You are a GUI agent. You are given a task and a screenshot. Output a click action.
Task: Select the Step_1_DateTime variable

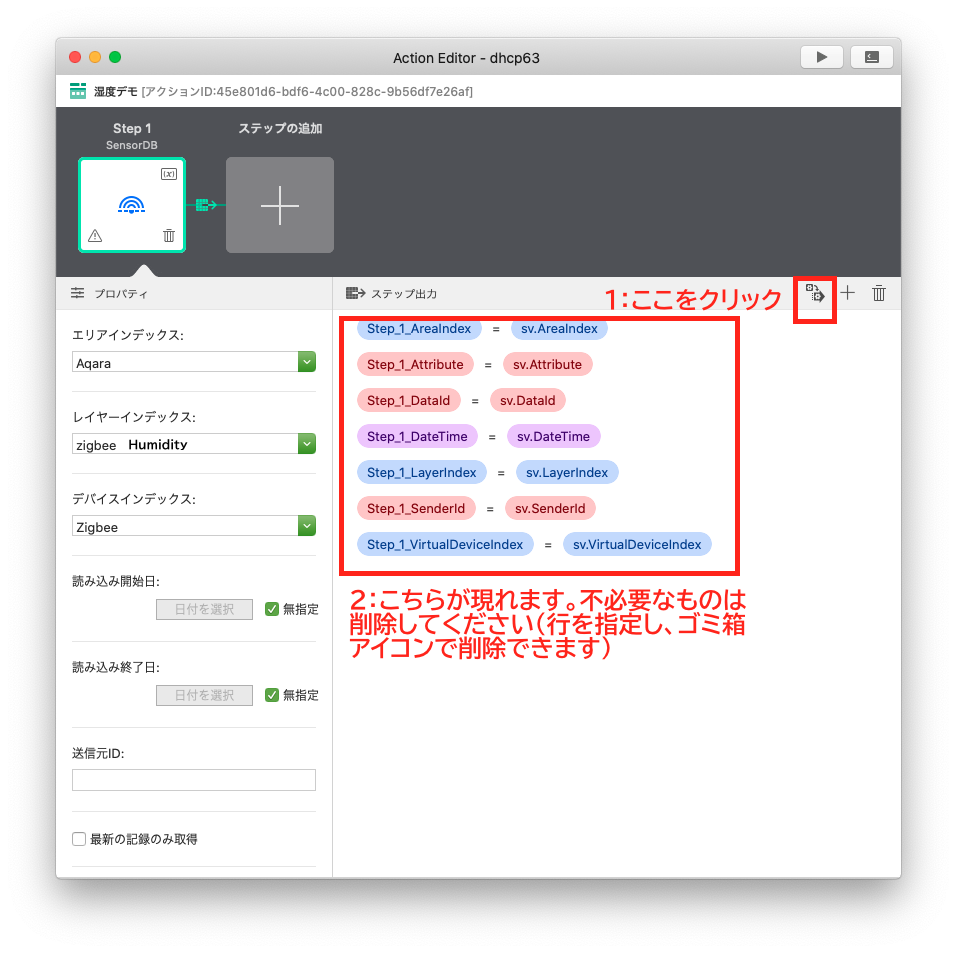[417, 437]
